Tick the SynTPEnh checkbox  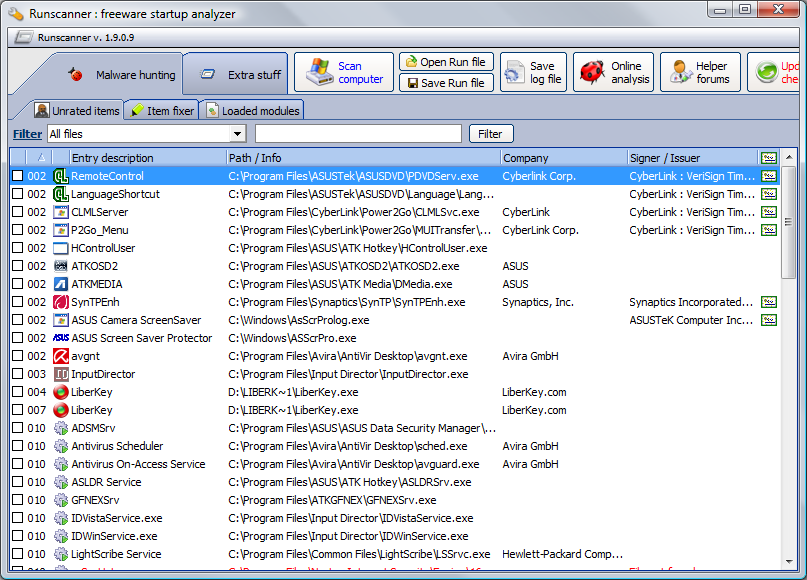click(x=17, y=302)
